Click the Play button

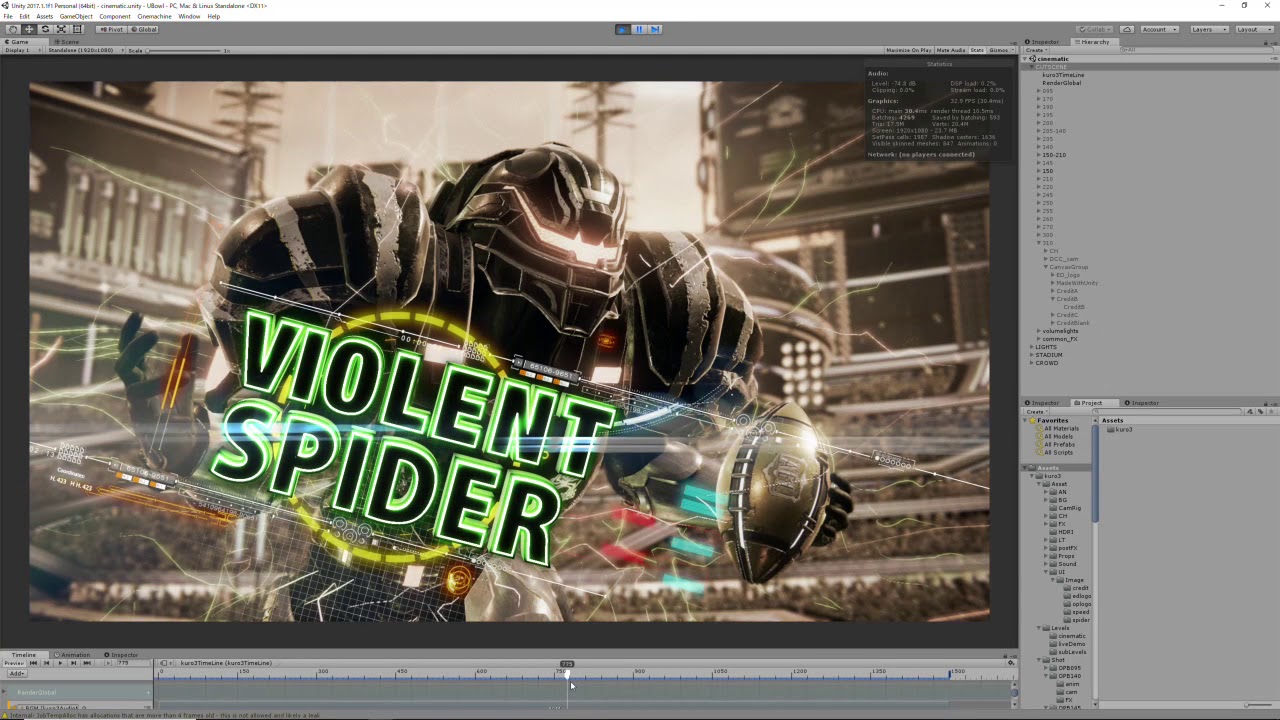coord(622,29)
